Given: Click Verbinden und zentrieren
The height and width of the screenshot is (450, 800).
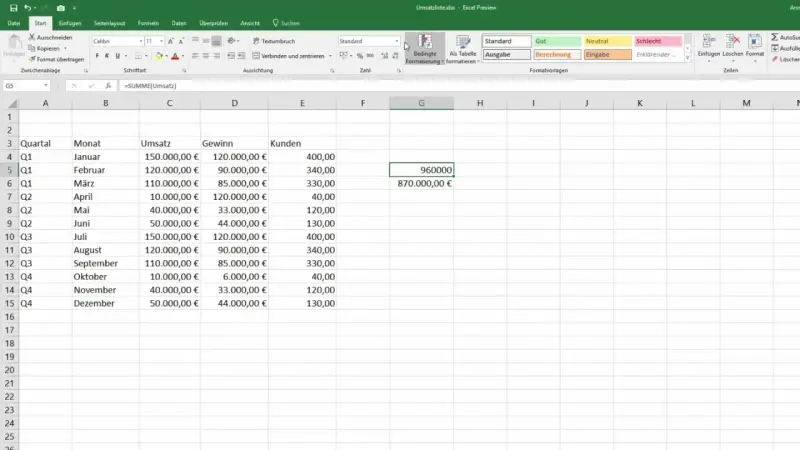Looking at the screenshot, I should pyautogui.click(x=288, y=56).
